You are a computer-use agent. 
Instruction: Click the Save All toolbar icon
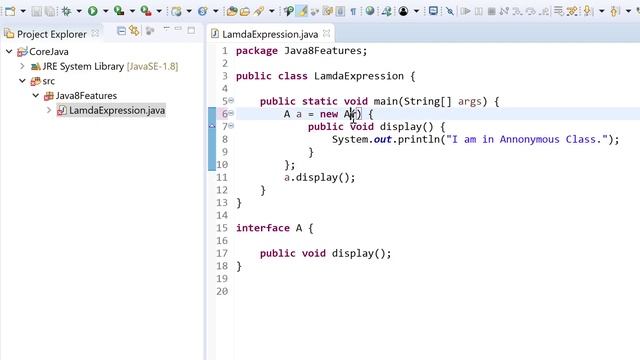click(50, 11)
